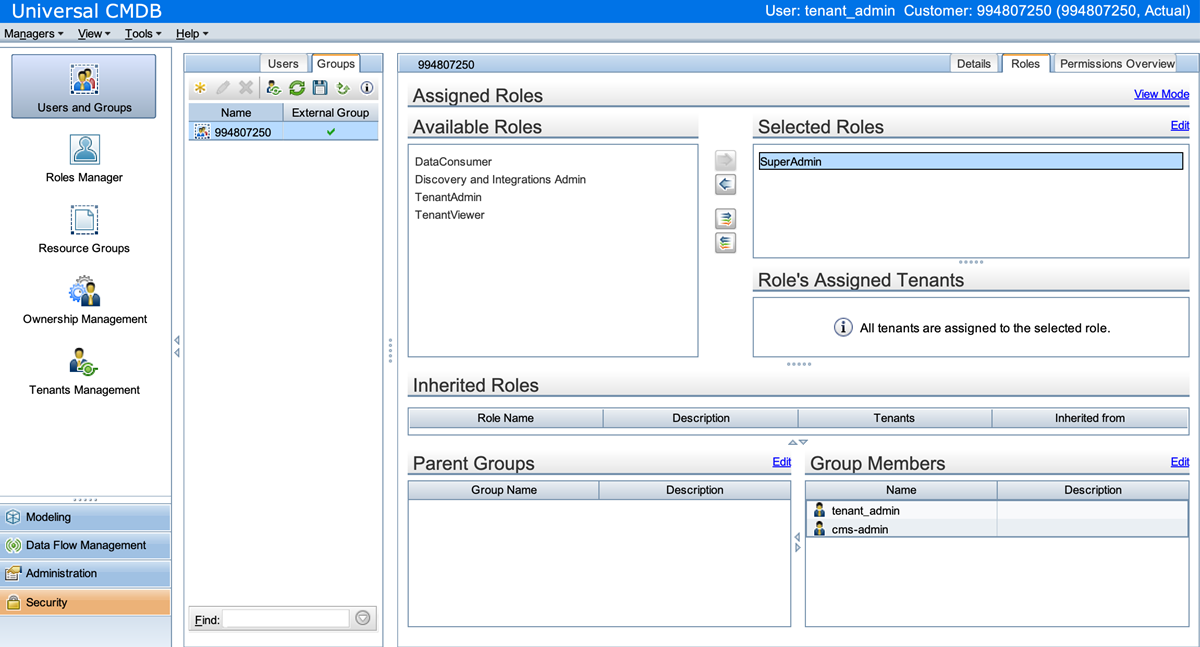Open the Tools menu
The image size is (1200, 647).
click(141, 33)
